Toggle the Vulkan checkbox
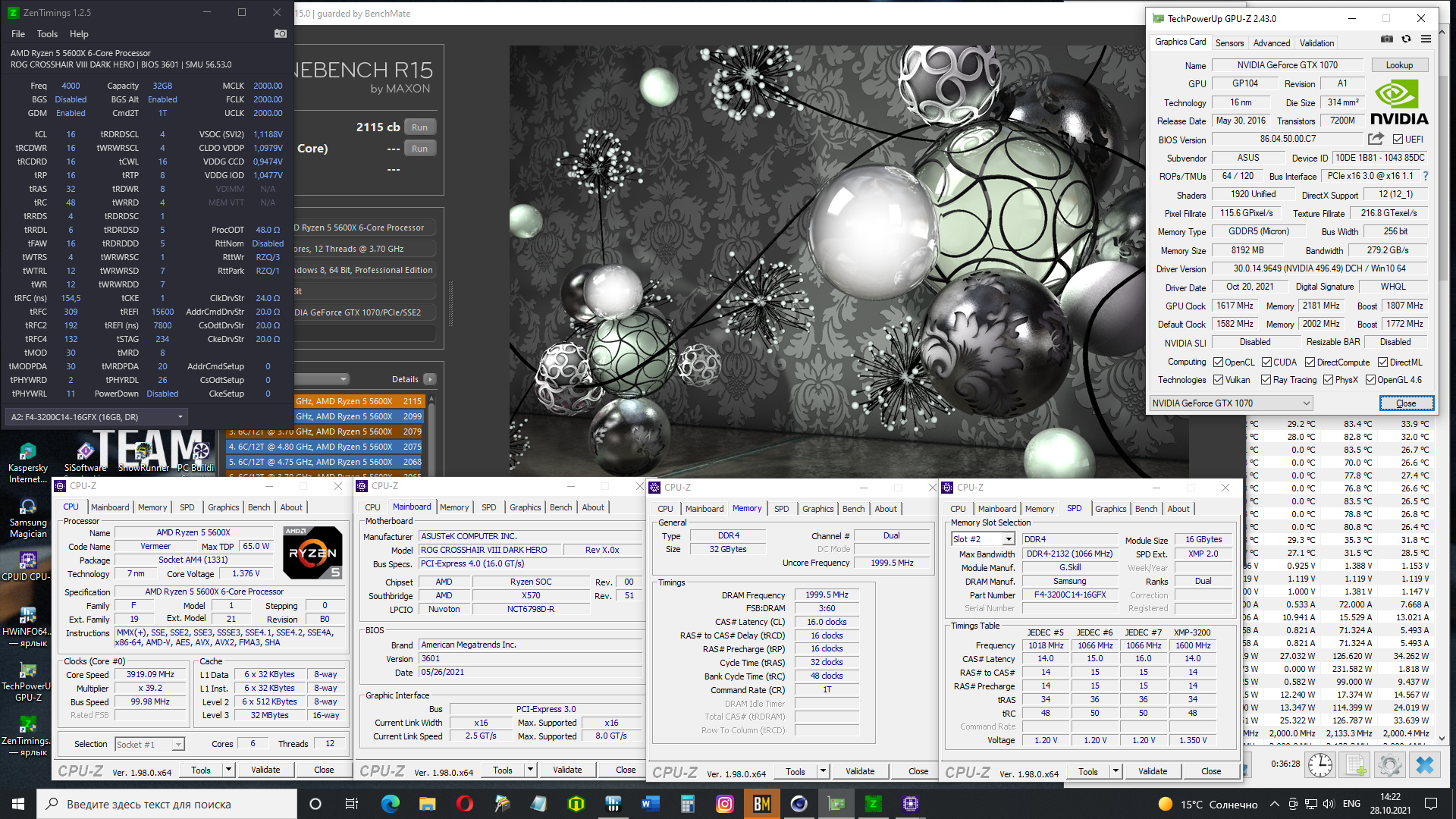 1218,380
